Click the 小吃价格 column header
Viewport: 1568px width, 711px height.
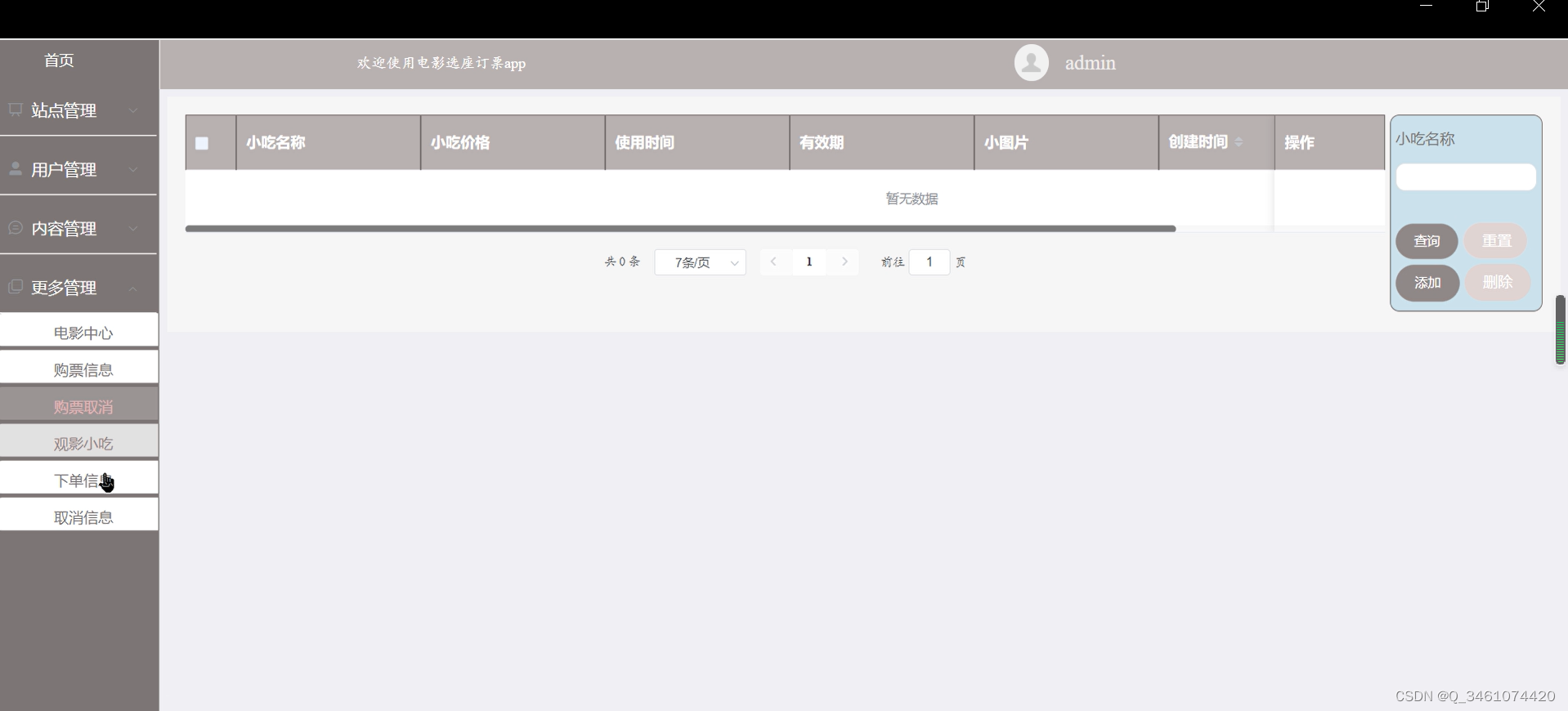click(513, 142)
